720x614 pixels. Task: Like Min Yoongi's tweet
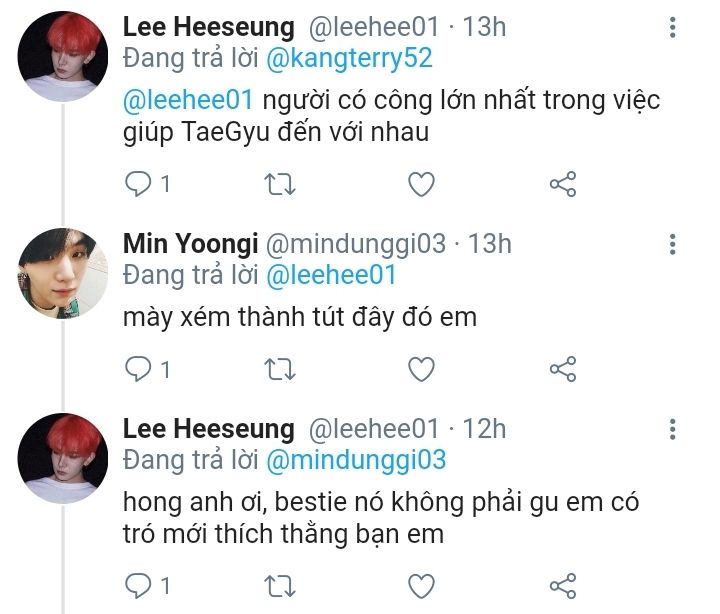(422, 369)
